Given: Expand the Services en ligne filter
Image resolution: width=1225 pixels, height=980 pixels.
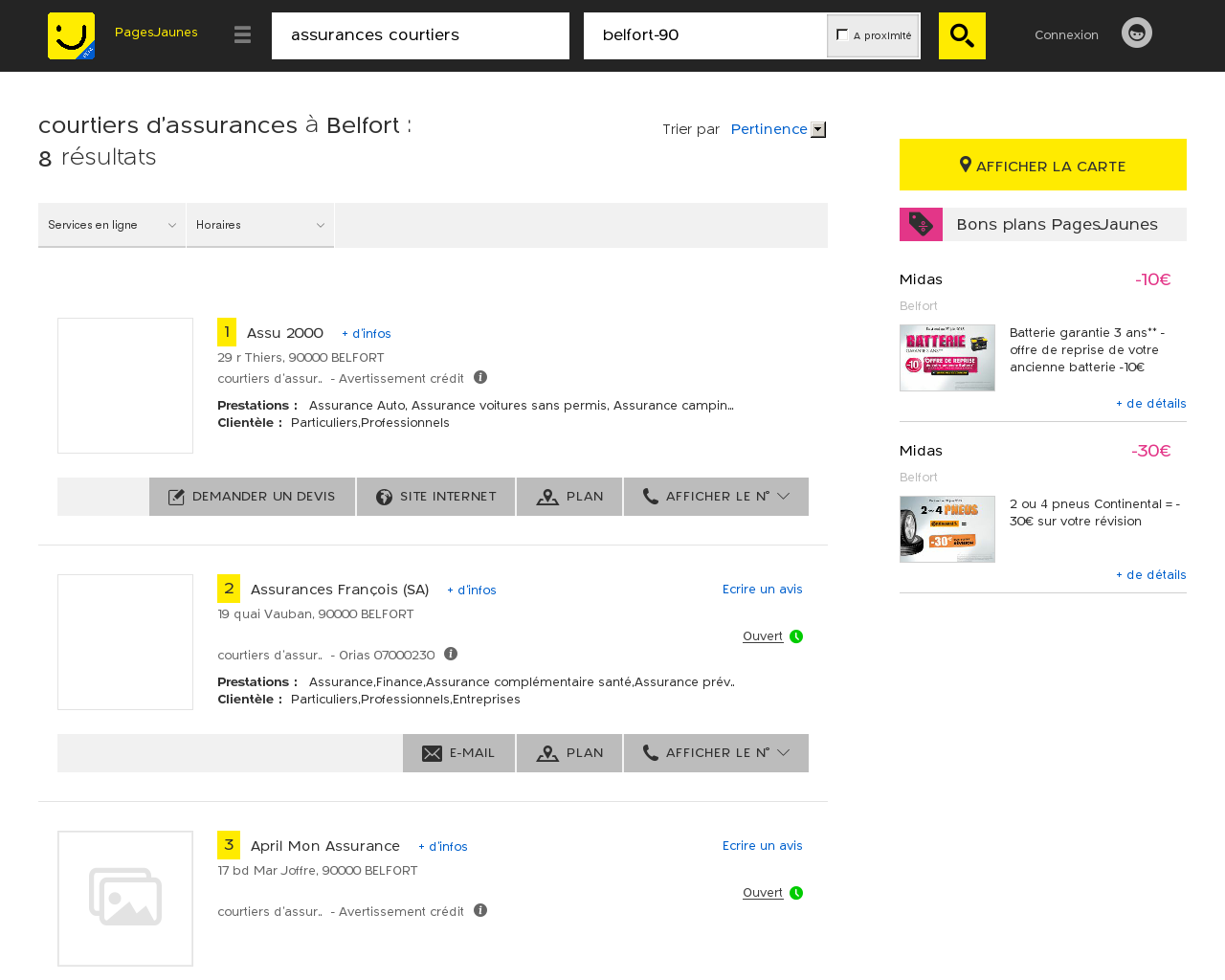Looking at the screenshot, I should point(112,225).
